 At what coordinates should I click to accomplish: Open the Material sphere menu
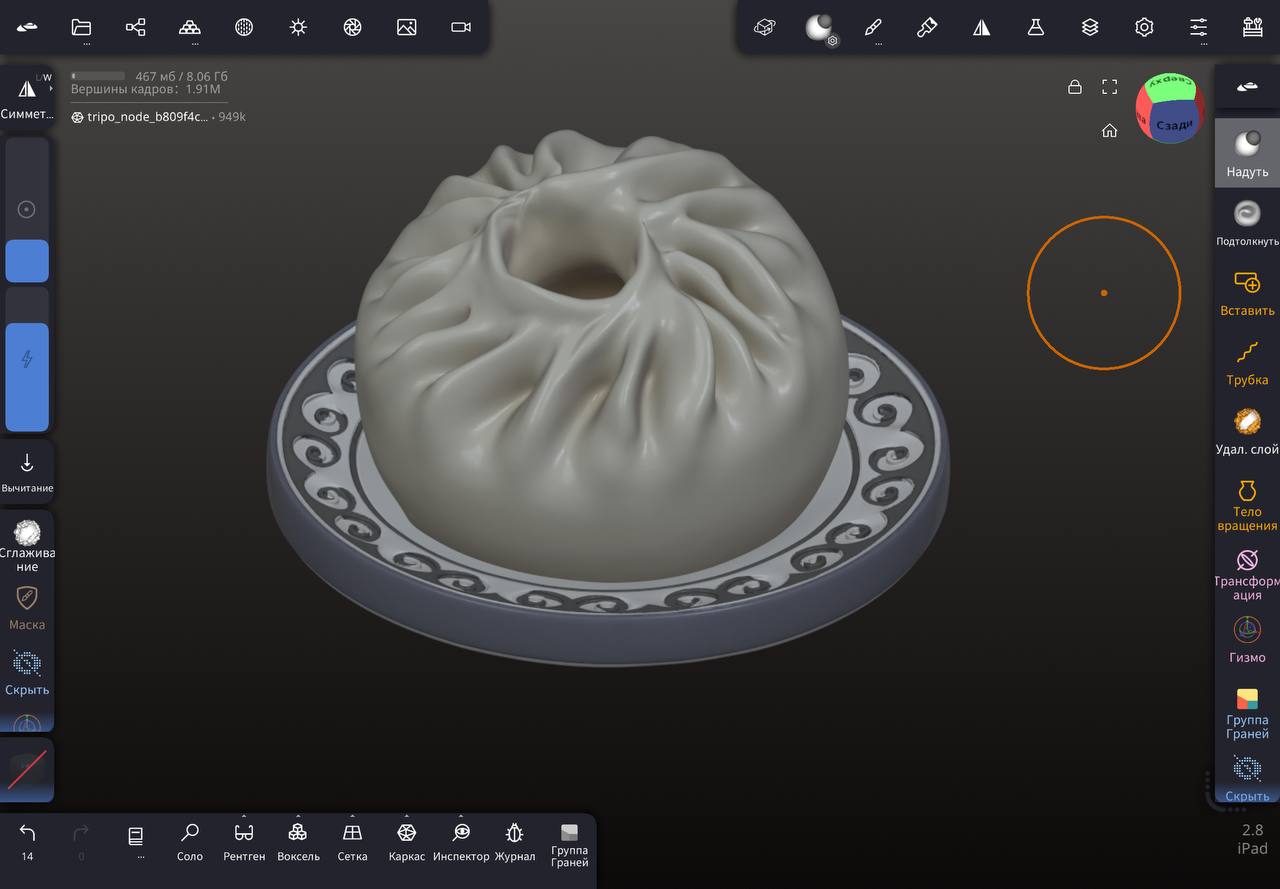[244, 27]
